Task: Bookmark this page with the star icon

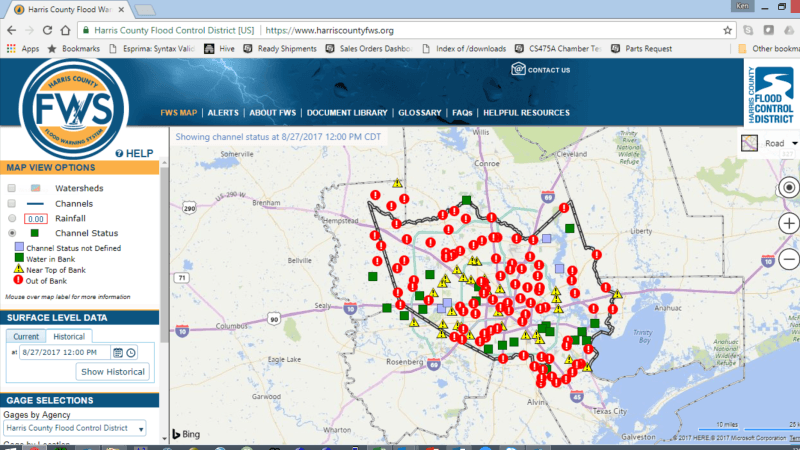Action: click(x=727, y=31)
